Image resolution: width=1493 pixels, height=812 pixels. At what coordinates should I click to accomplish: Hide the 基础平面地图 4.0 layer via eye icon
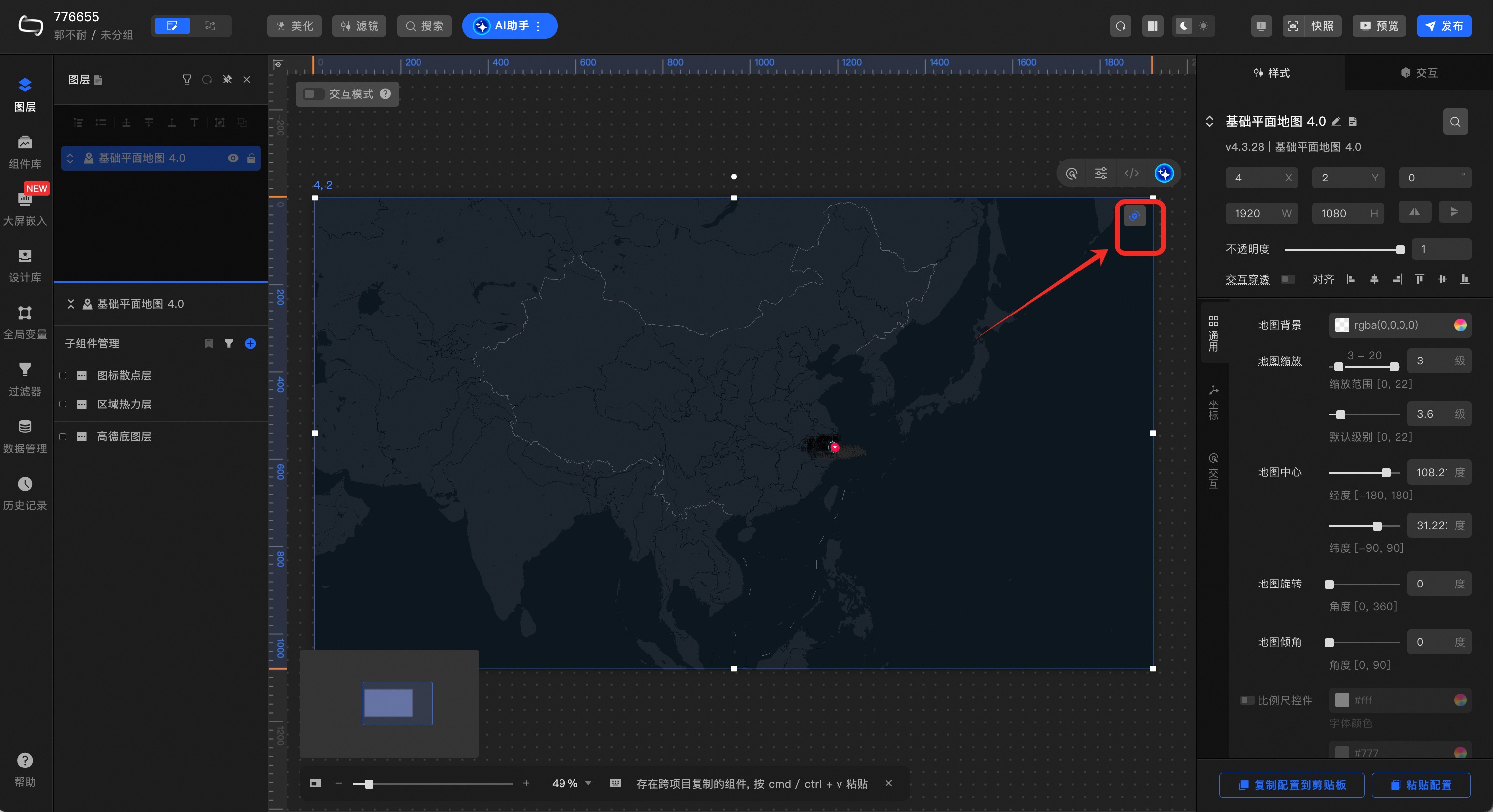coord(233,158)
